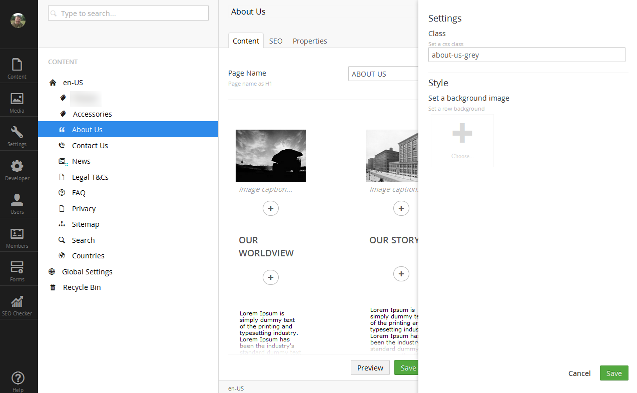
Task: Add content below the building image
Action: click(x=401, y=208)
